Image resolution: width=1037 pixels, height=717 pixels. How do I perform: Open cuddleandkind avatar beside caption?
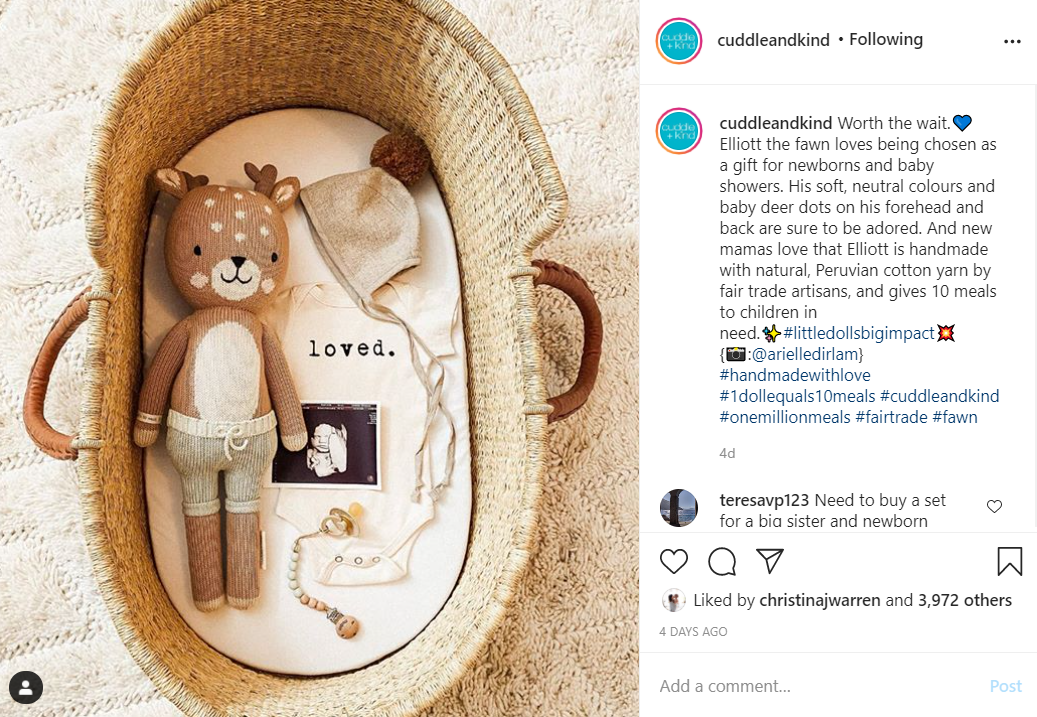pos(679,131)
